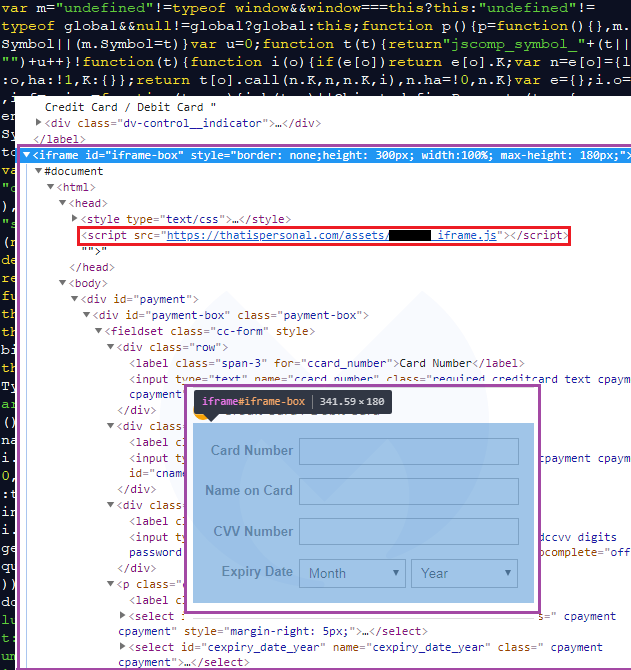Focus the Name on Card field

coord(409,491)
